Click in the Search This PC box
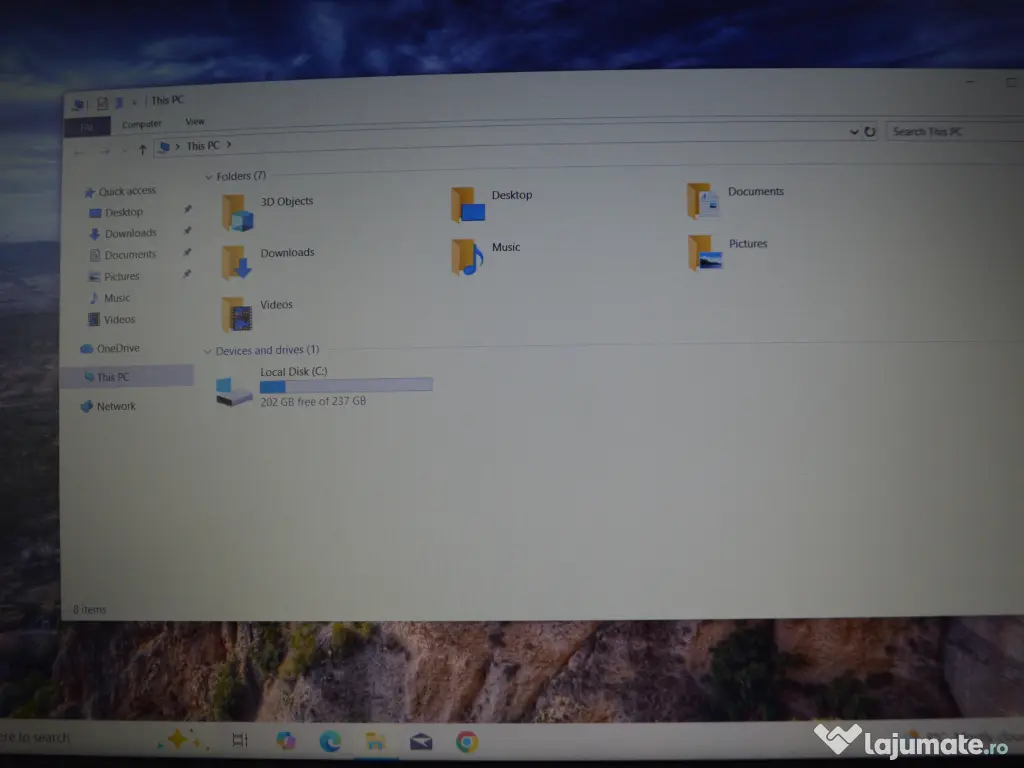Viewport: 1024px width, 768px height. coord(950,131)
